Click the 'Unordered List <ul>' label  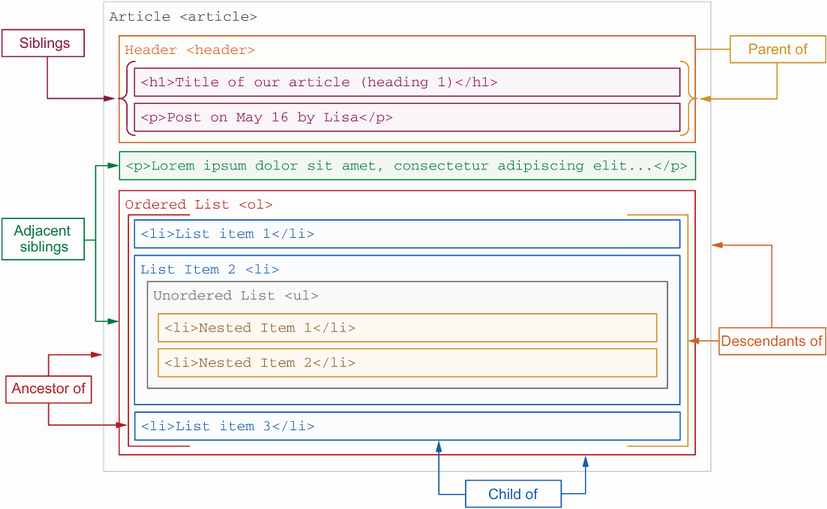(x=236, y=296)
